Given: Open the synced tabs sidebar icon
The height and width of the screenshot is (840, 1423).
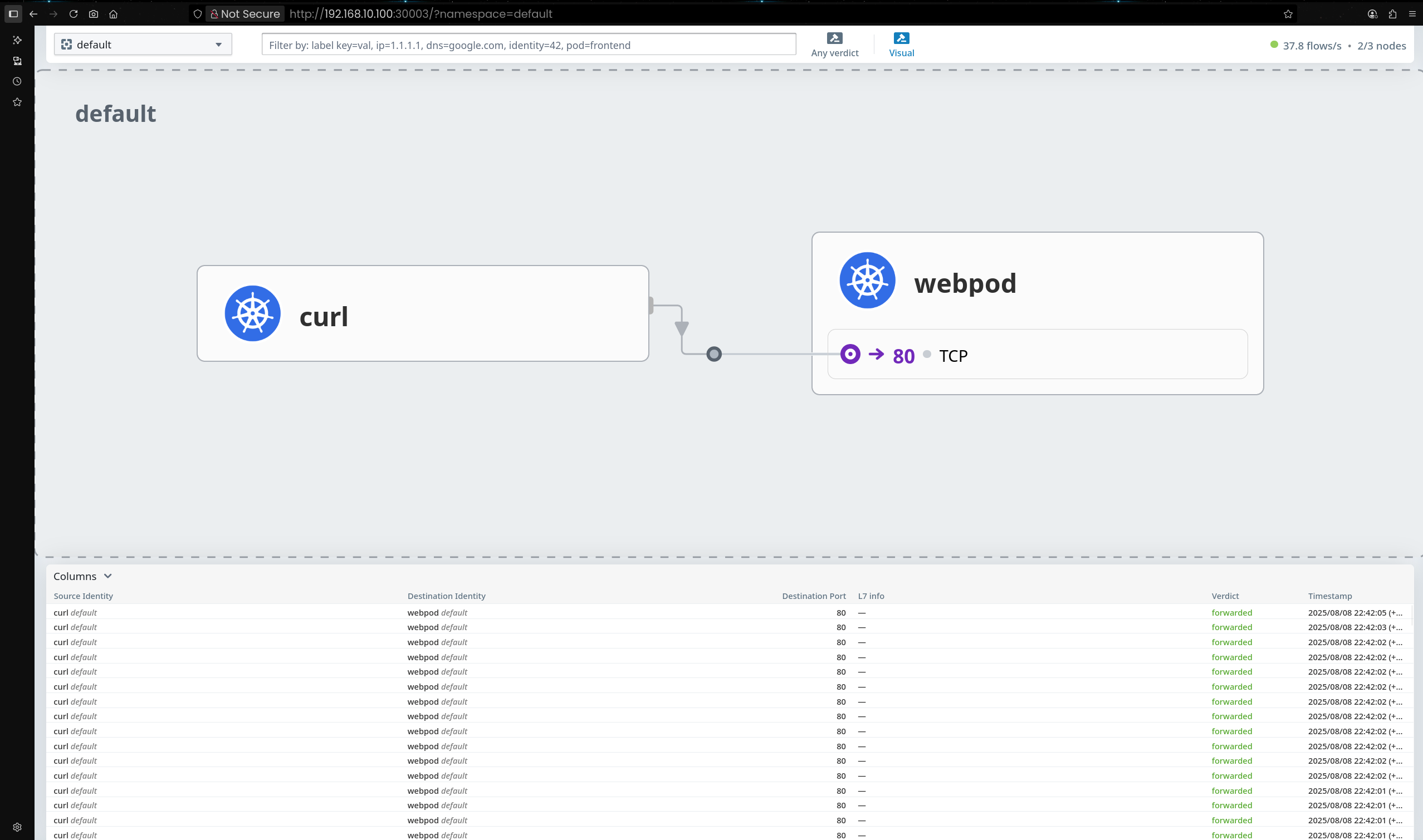Looking at the screenshot, I should [17, 61].
